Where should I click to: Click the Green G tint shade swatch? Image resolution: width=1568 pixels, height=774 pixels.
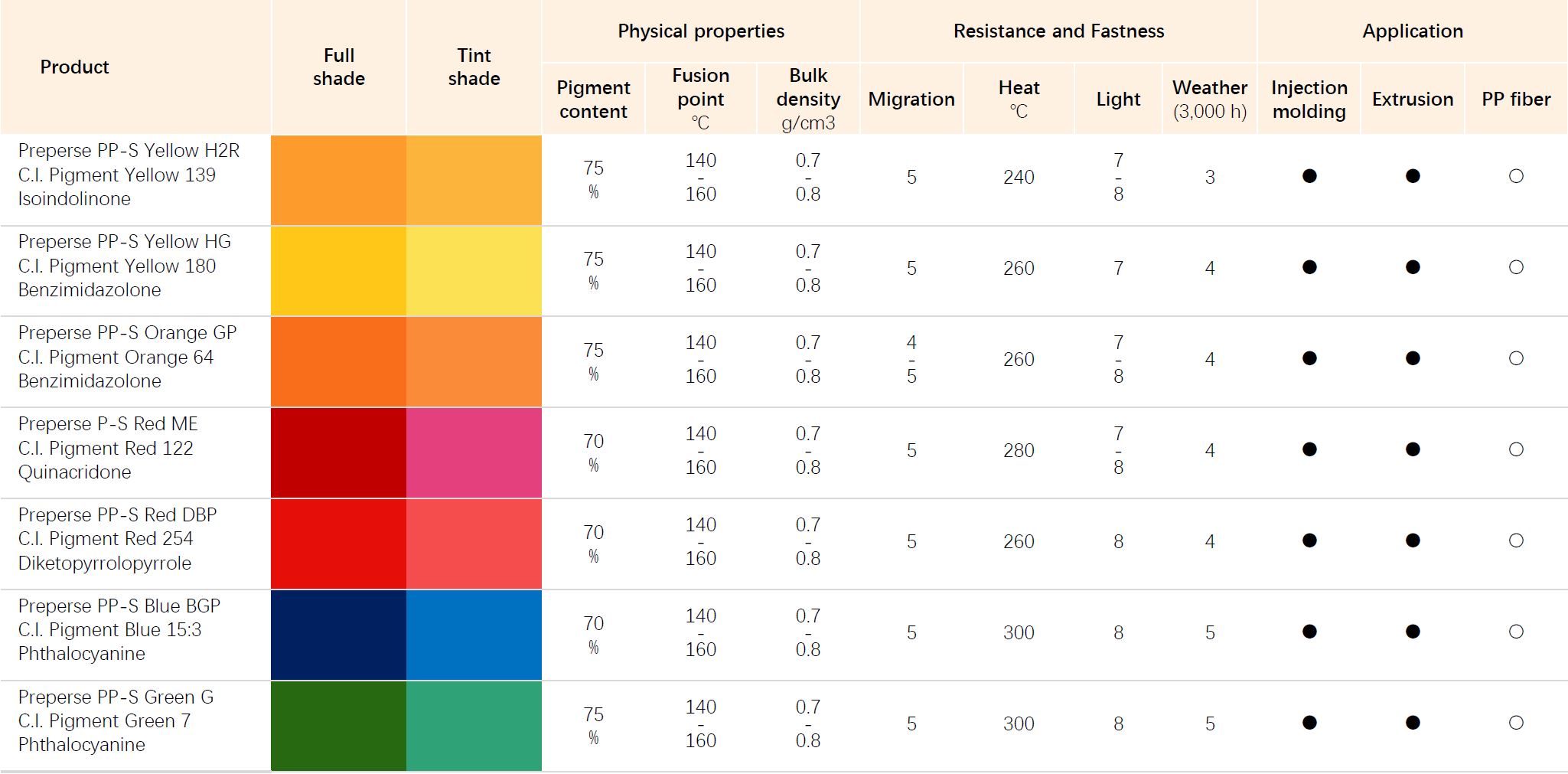pyautogui.click(x=474, y=726)
